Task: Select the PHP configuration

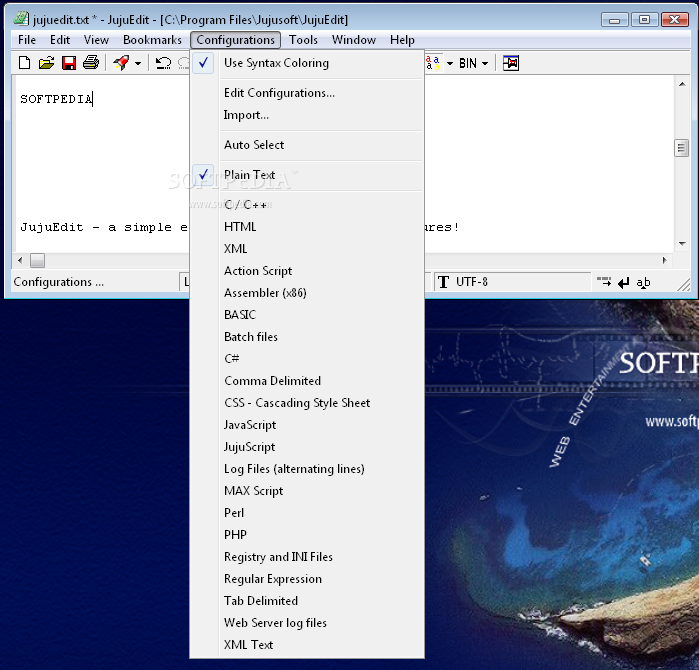Action: [x=307, y=535]
